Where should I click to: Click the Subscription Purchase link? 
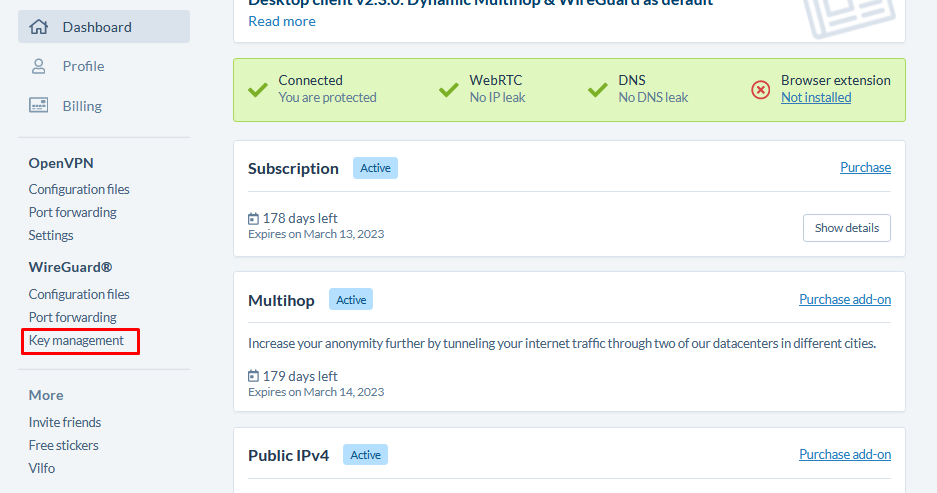click(x=865, y=167)
